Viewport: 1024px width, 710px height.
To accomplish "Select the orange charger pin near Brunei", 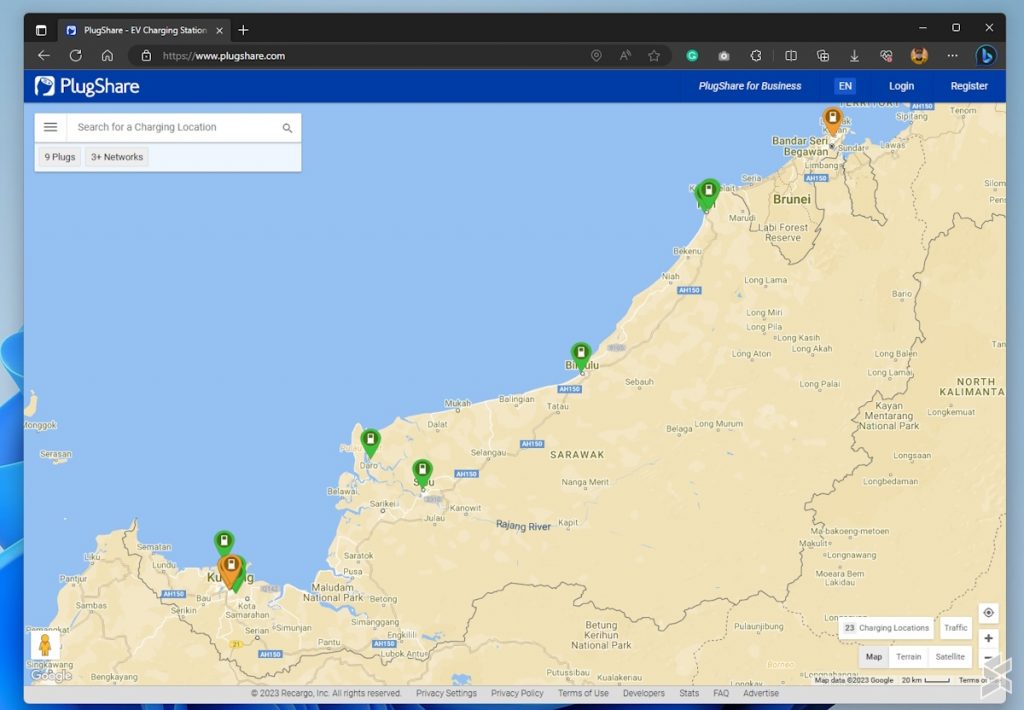I will coord(832,119).
